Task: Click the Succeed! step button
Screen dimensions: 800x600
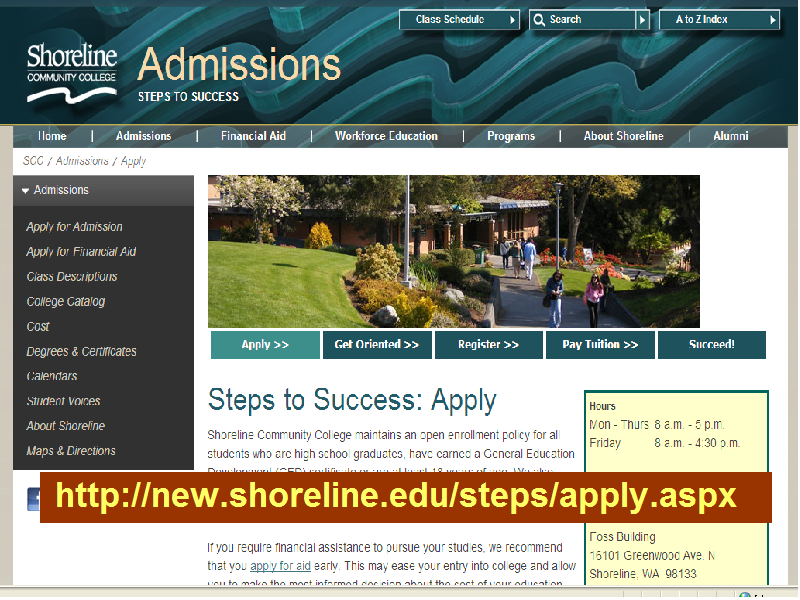Action: [x=712, y=345]
